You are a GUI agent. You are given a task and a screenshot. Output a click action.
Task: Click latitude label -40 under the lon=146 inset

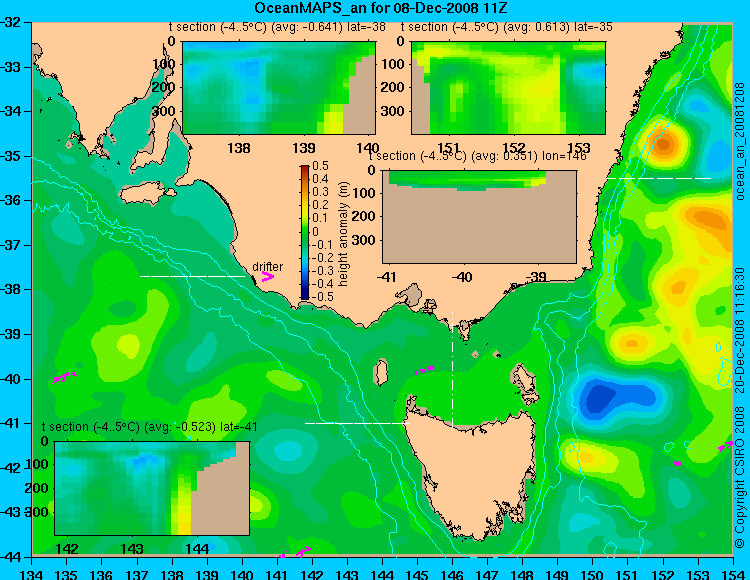(462, 277)
